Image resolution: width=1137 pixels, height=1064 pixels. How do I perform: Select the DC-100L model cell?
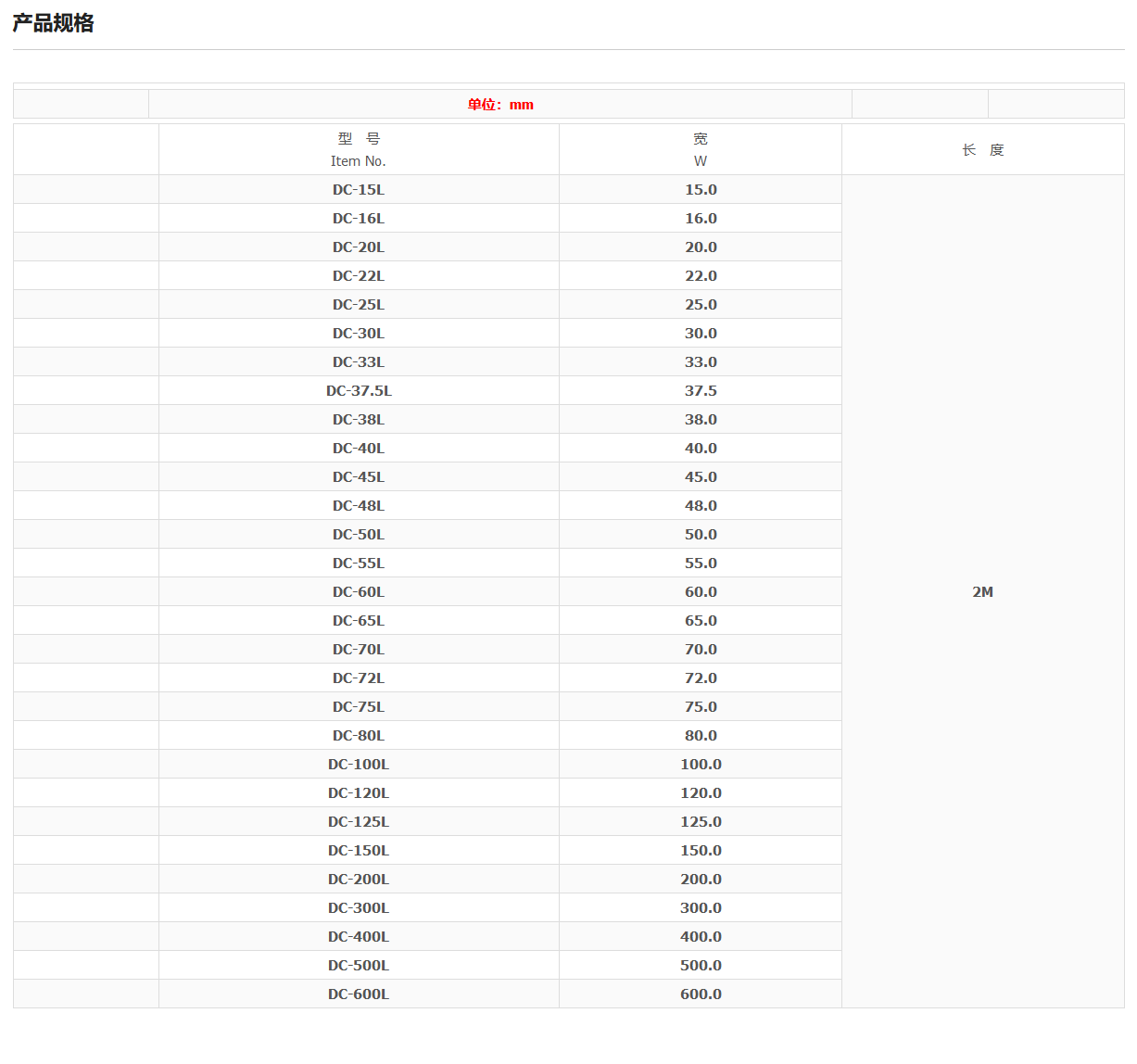[x=359, y=765]
